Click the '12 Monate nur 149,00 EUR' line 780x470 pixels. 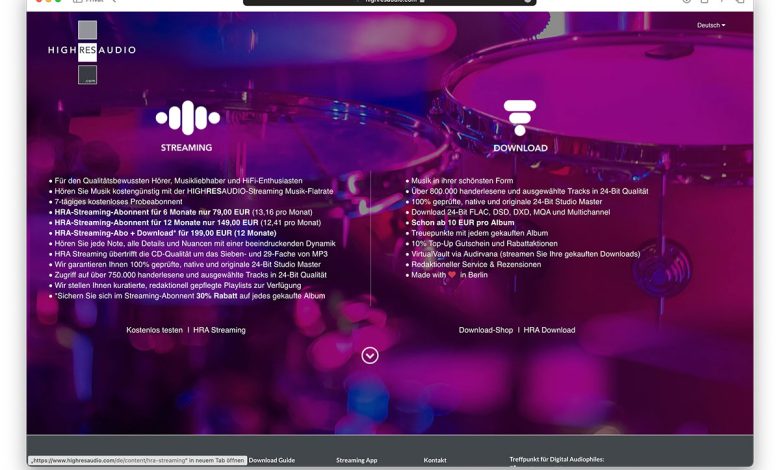[188, 222]
